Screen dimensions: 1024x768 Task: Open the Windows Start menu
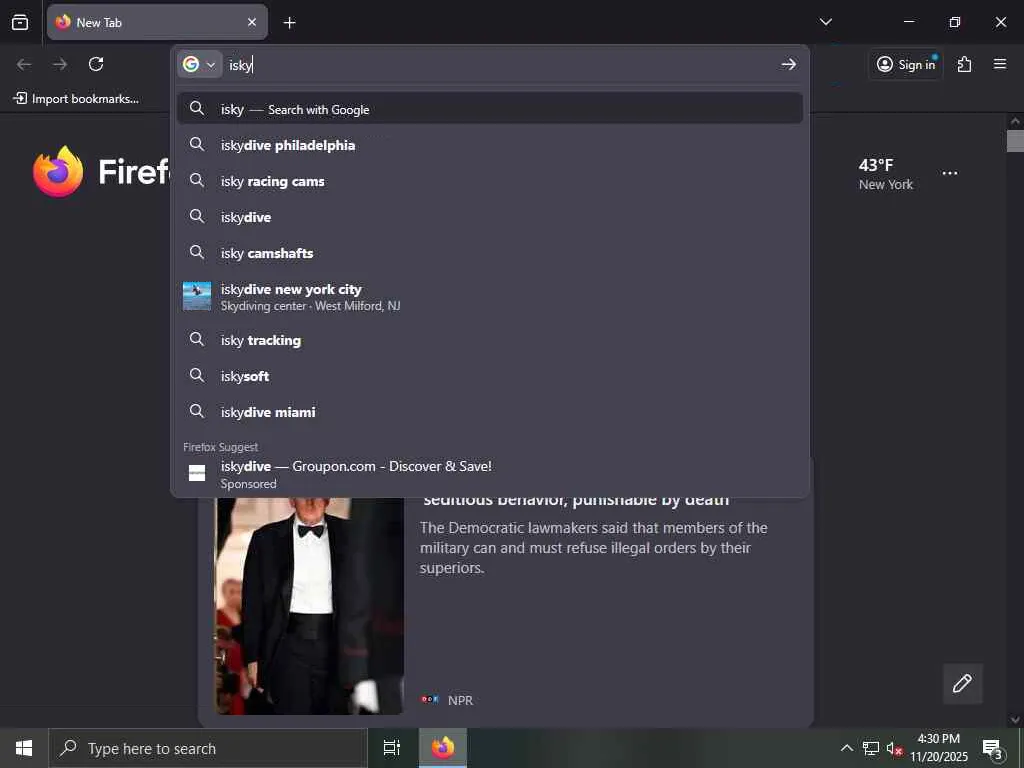(24, 748)
